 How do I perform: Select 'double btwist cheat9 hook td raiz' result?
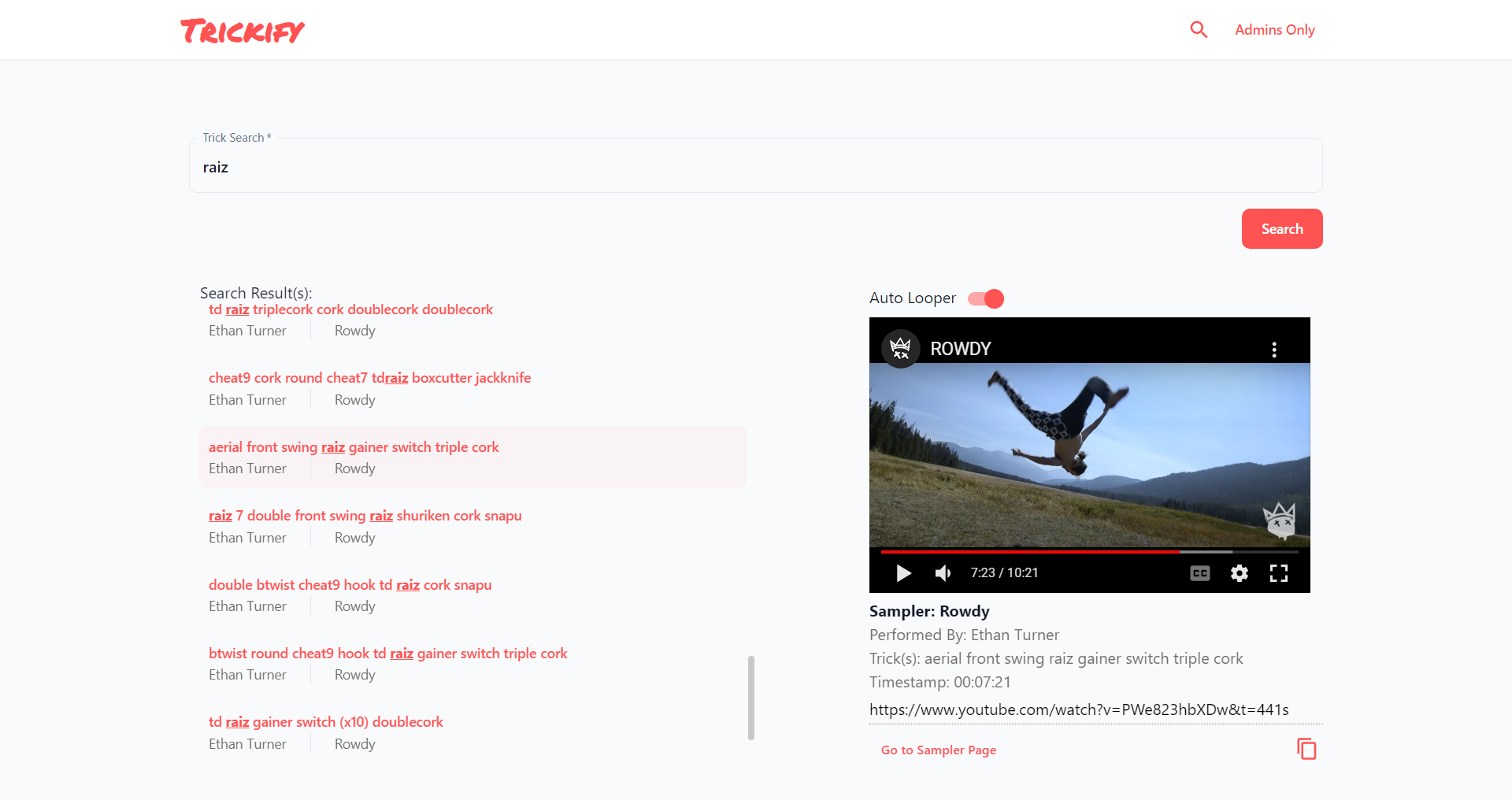(472, 594)
